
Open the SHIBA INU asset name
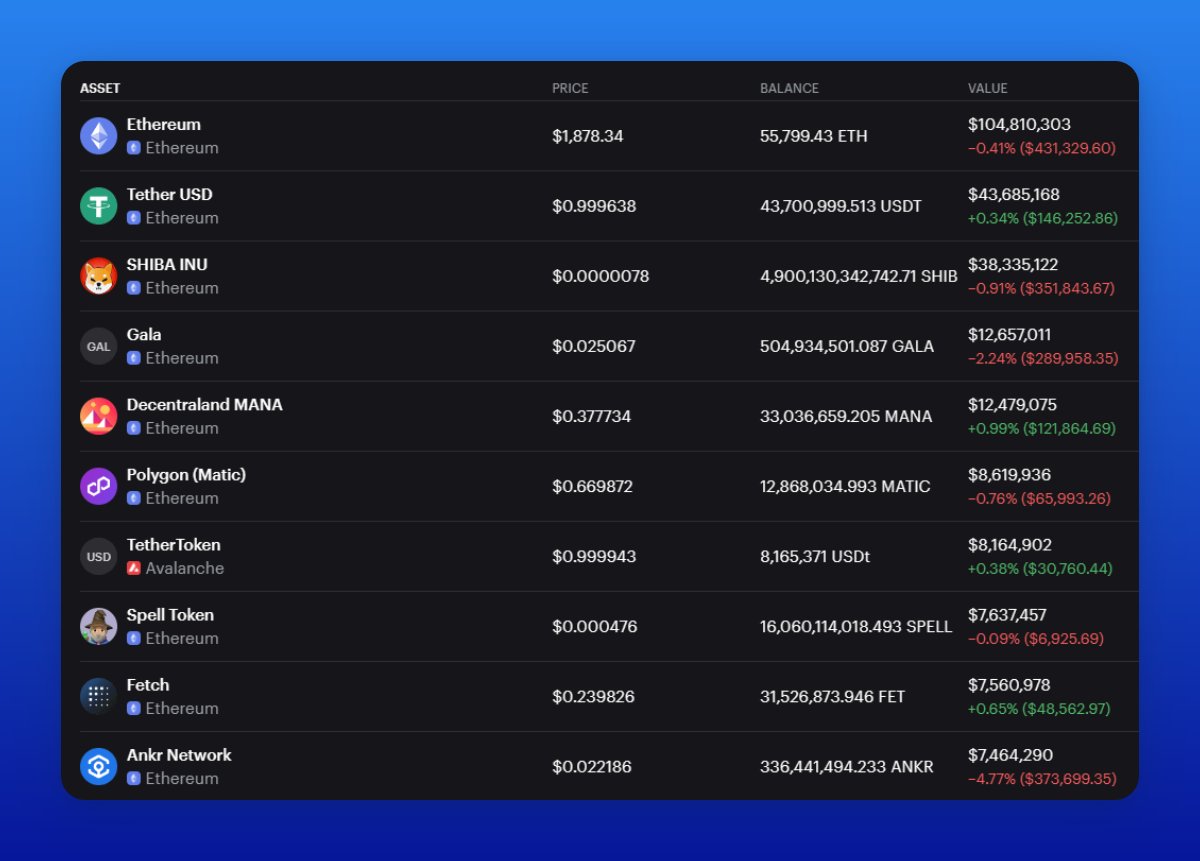click(x=167, y=264)
